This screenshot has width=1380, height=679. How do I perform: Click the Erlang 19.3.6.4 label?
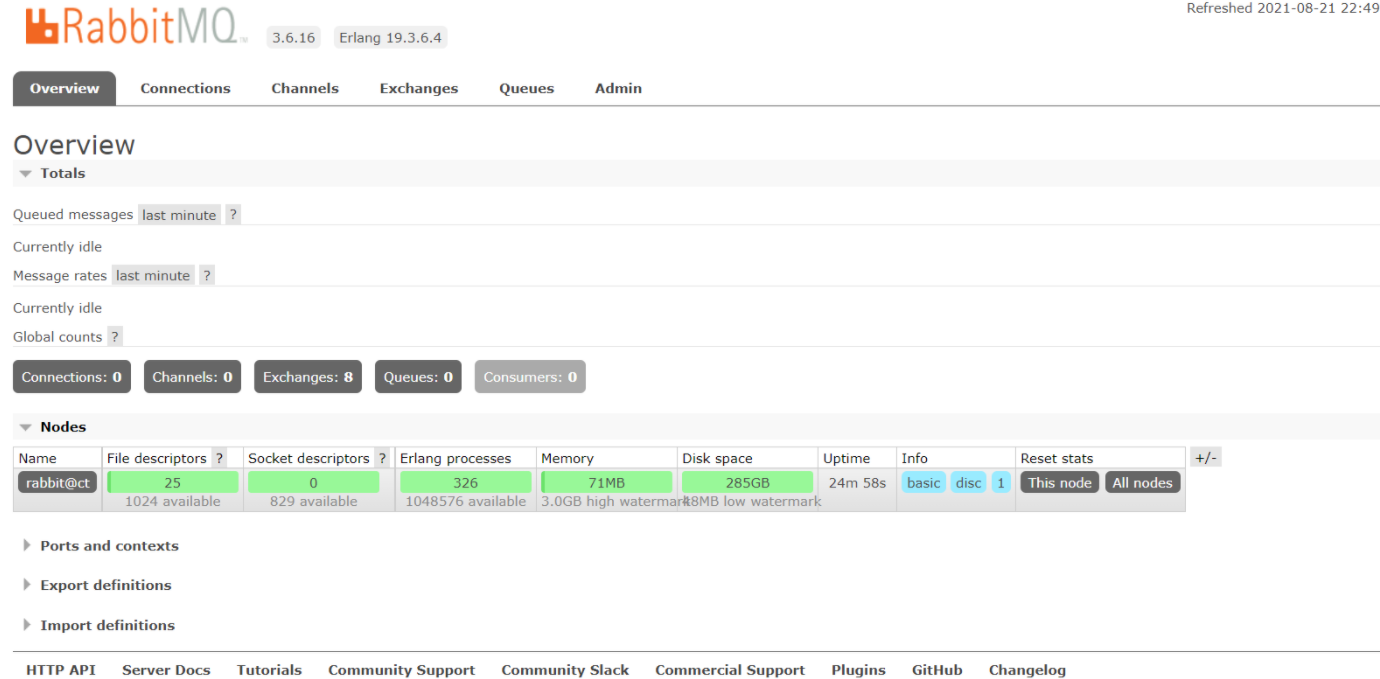390,38
